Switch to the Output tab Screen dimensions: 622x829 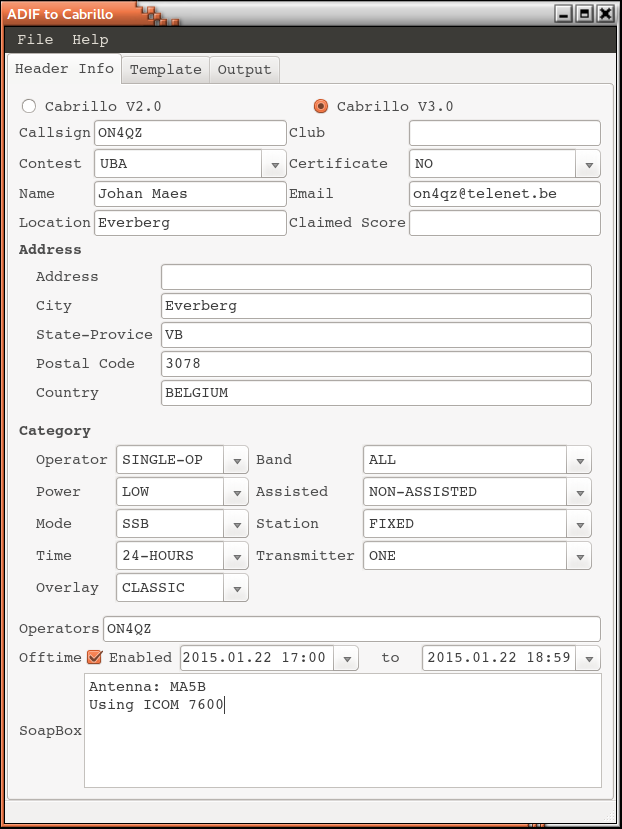click(x=244, y=70)
